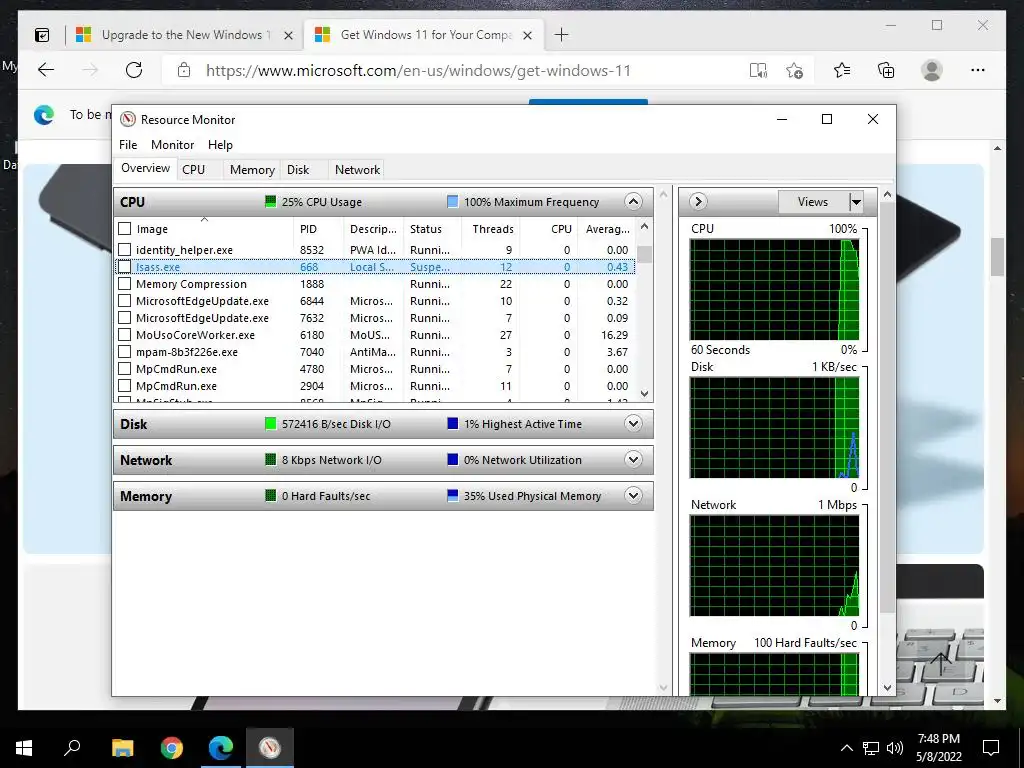The image size is (1024, 768).
Task: Open Edge Favorites list icon
Action: (842, 71)
